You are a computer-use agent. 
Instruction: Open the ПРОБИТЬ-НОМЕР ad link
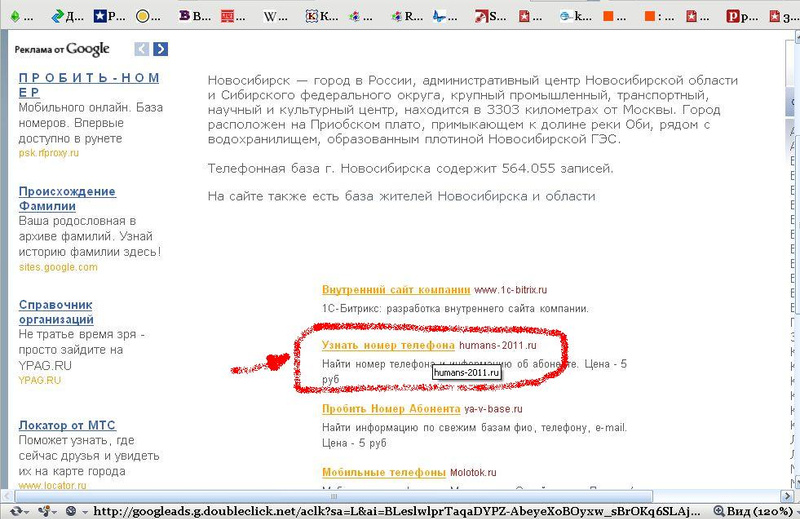click(89, 85)
